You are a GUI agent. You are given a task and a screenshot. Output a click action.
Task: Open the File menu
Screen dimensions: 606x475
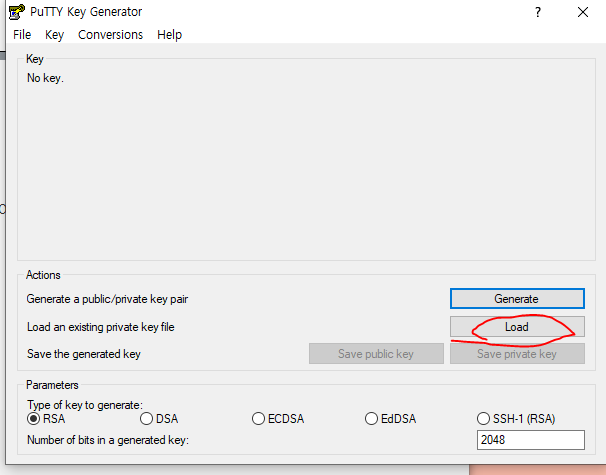click(x=22, y=35)
